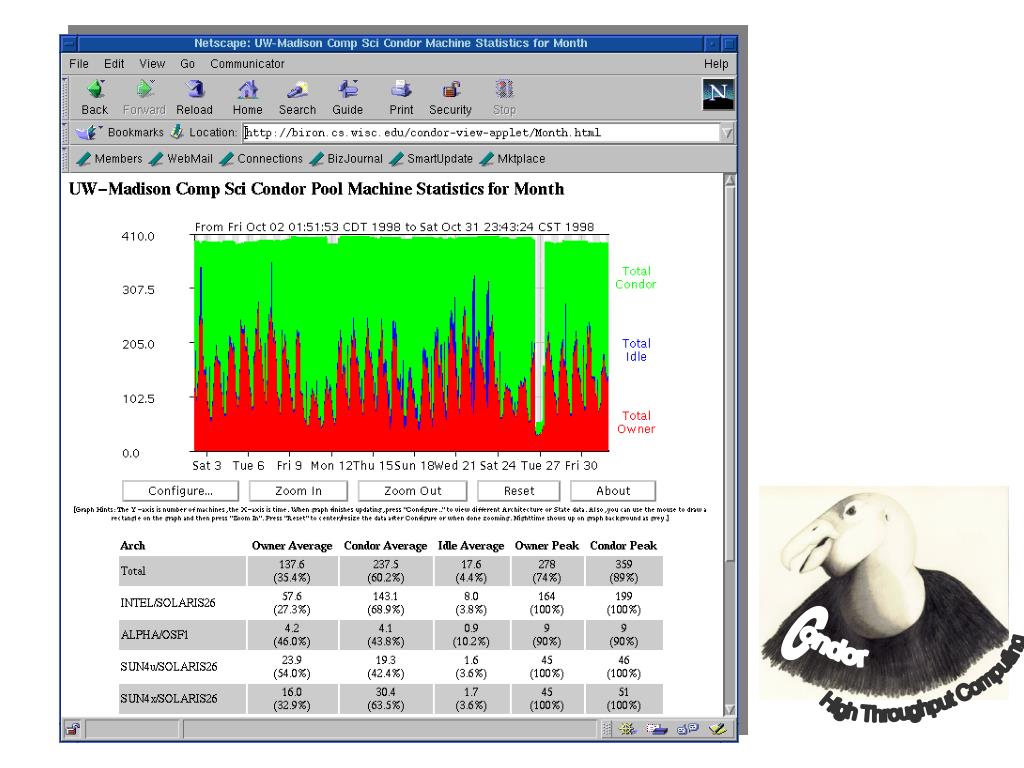
Task: Click the Reset button below graph
Action: 519,491
